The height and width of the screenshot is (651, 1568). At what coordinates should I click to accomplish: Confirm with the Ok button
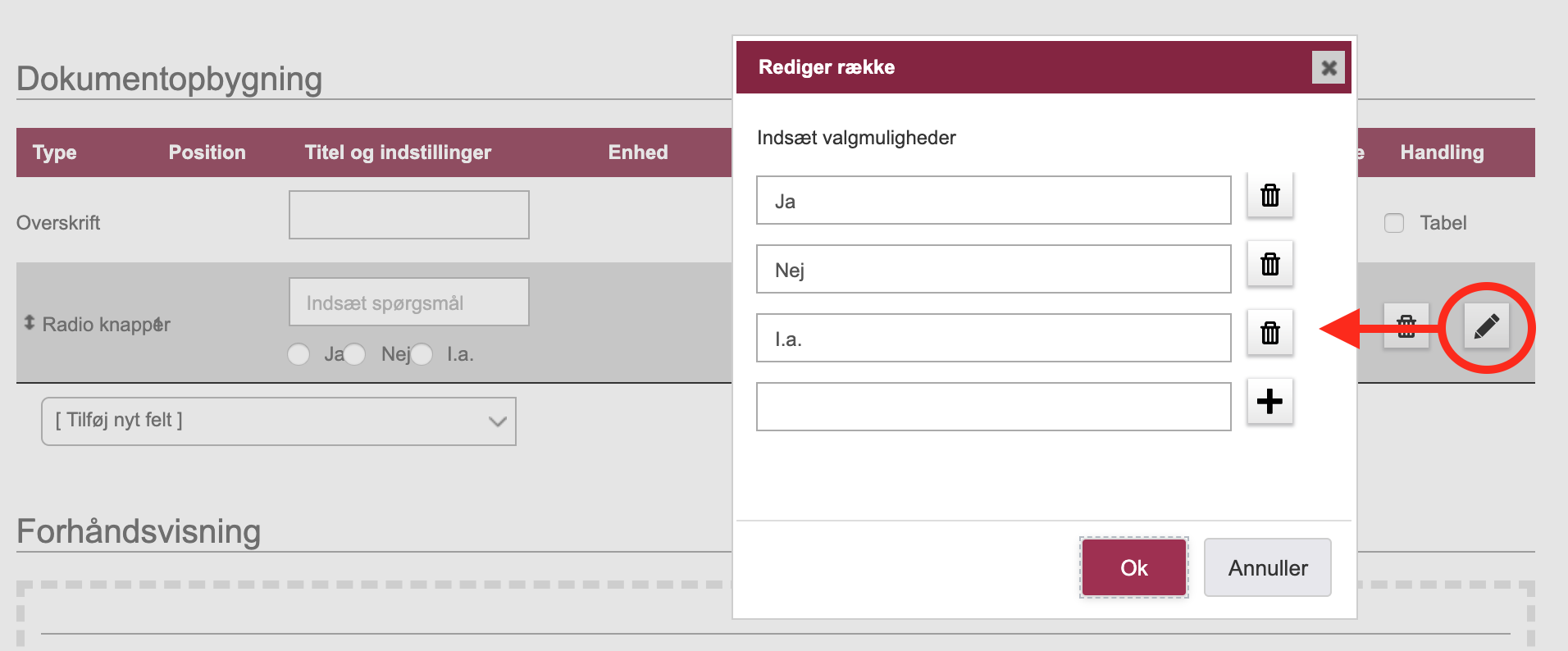click(x=1134, y=567)
